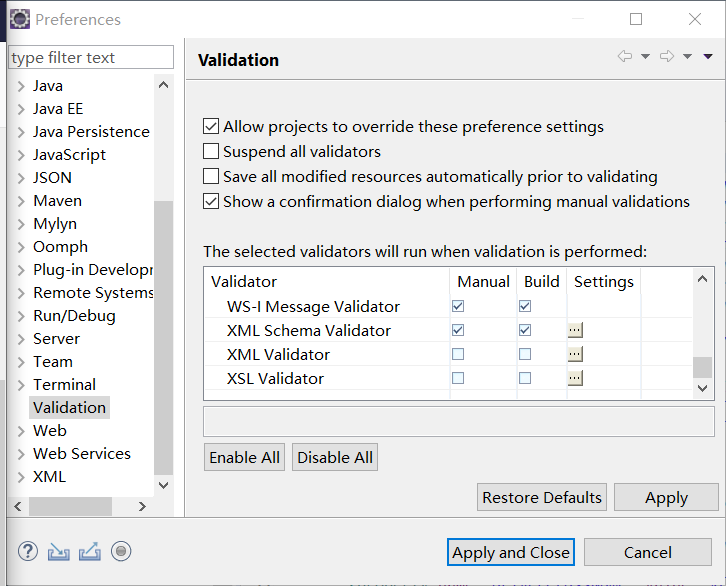Click the Forward navigation arrow icon
This screenshot has height=586, width=726.
(667, 56)
